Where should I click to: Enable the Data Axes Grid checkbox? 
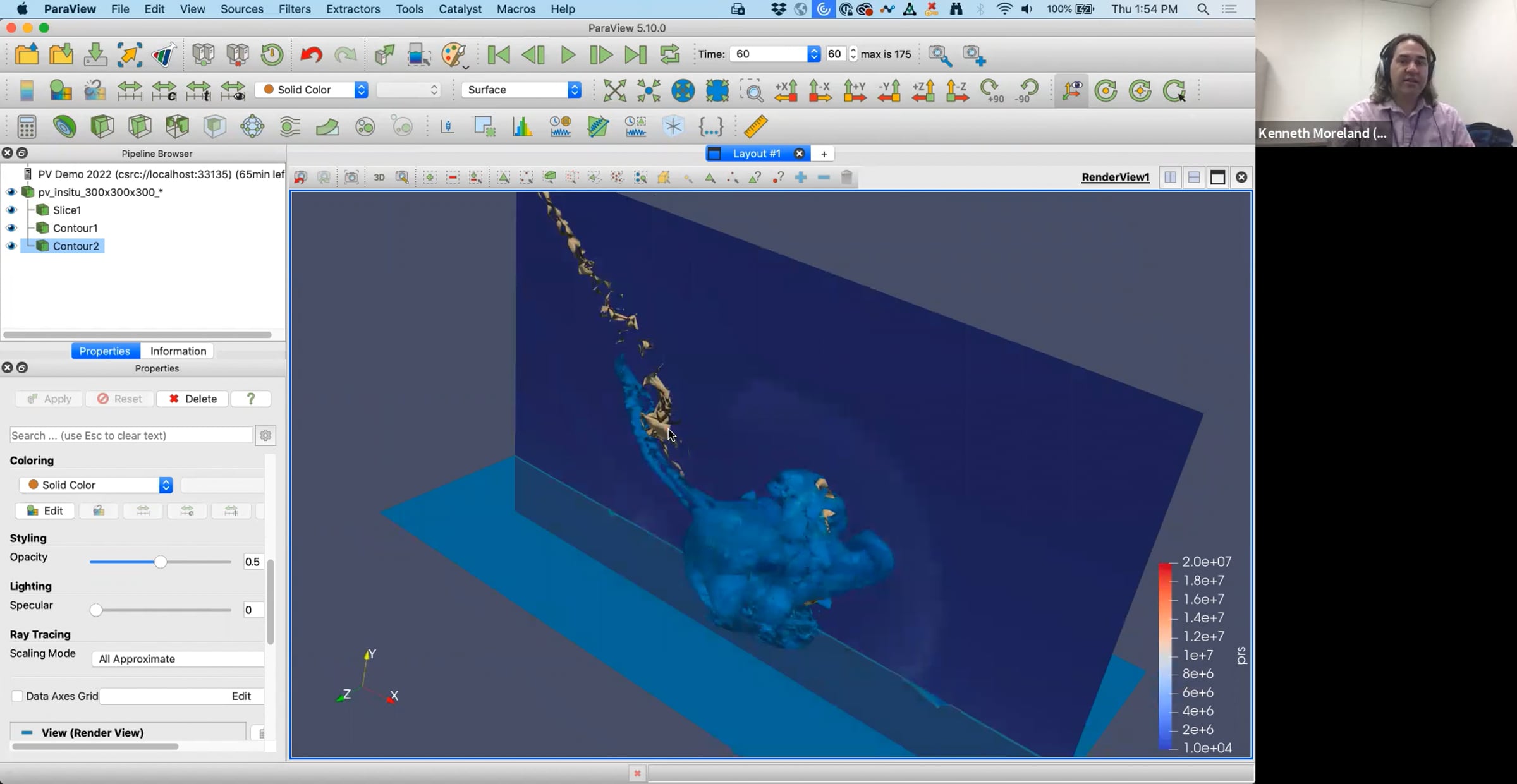point(17,696)
